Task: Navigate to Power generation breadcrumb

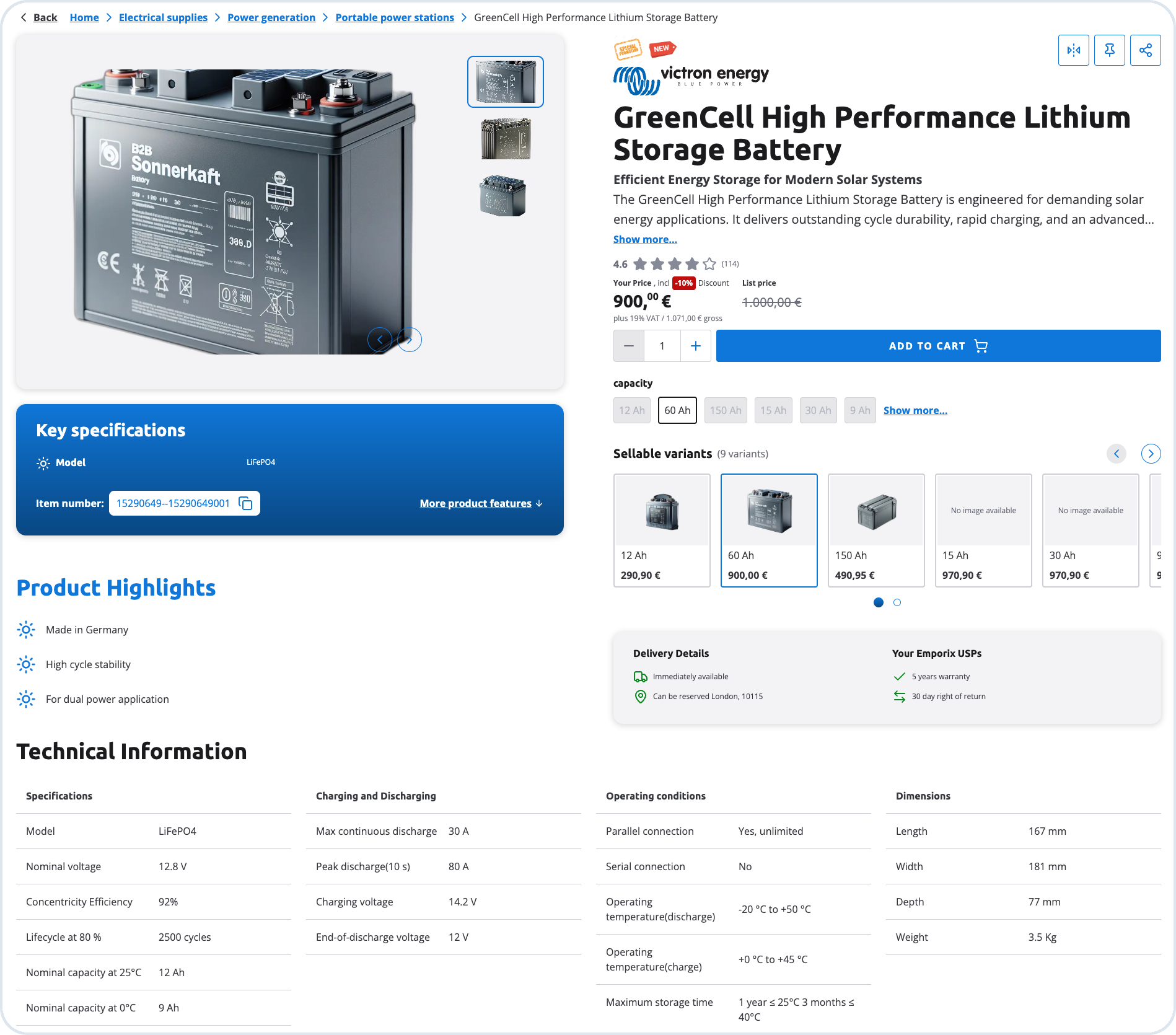Action: click(271, 17)
